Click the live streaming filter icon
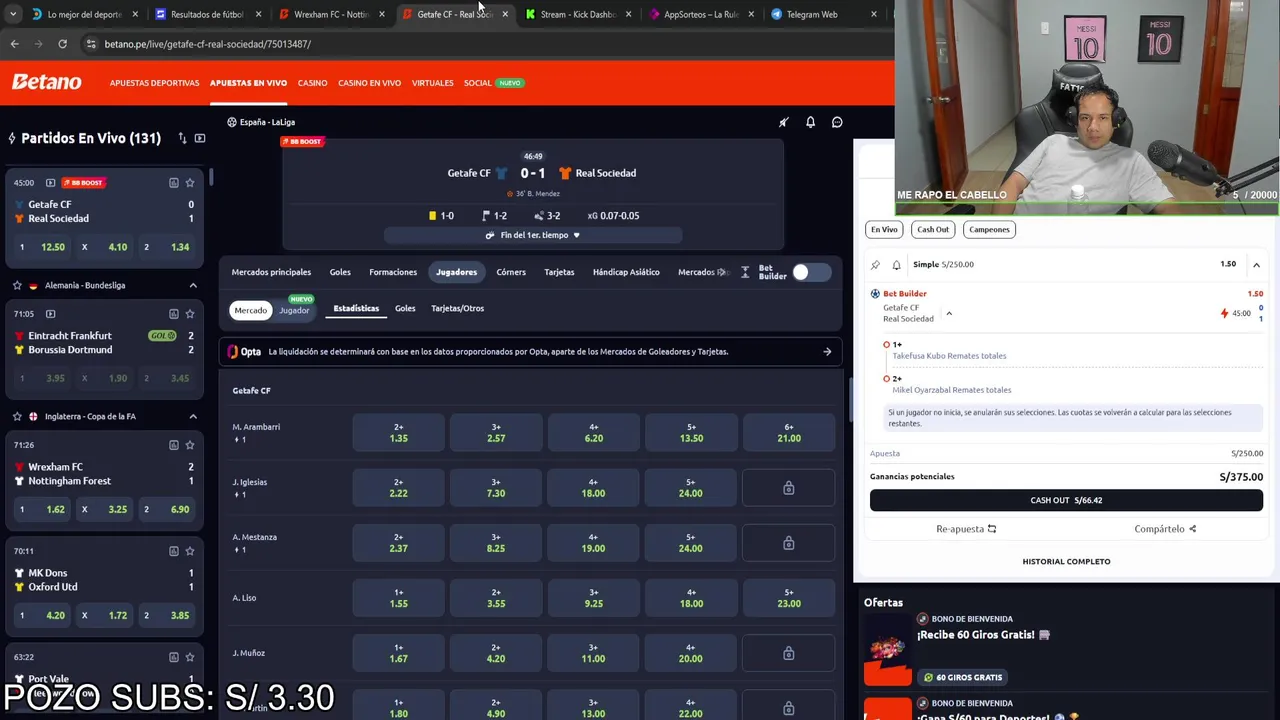This screenshot has width=1280, height=720. pos(200,138)
